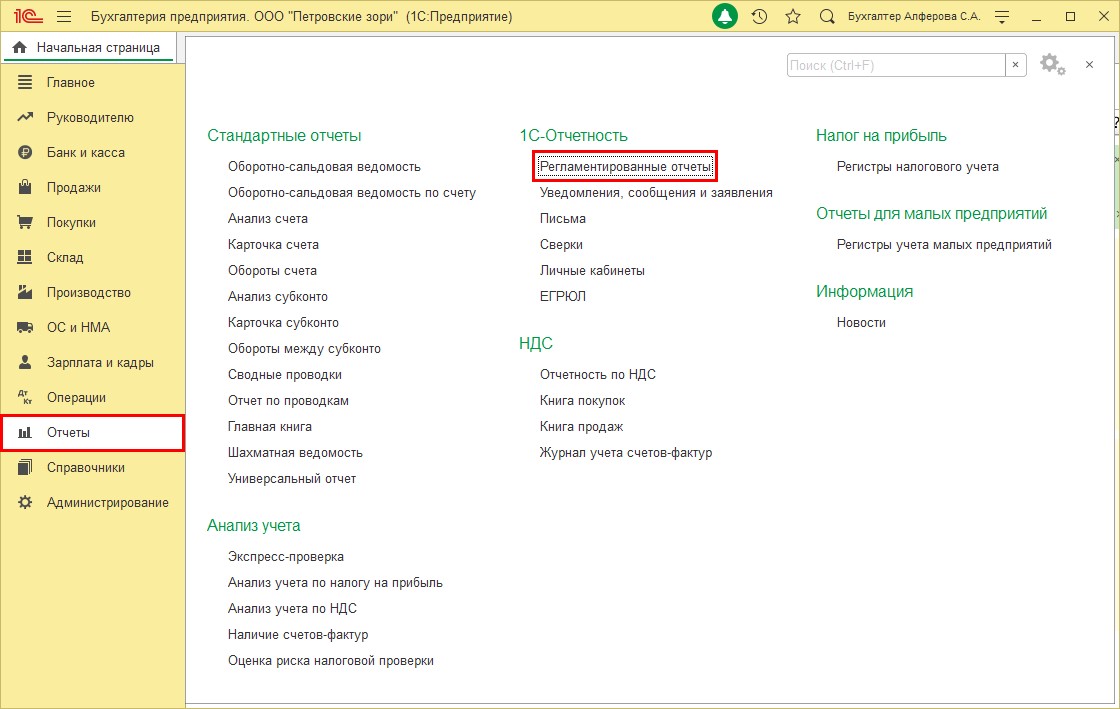This screenshot has width=1120, height=709.
Task: Open the Письма link
Action: [x=562, y=218]
